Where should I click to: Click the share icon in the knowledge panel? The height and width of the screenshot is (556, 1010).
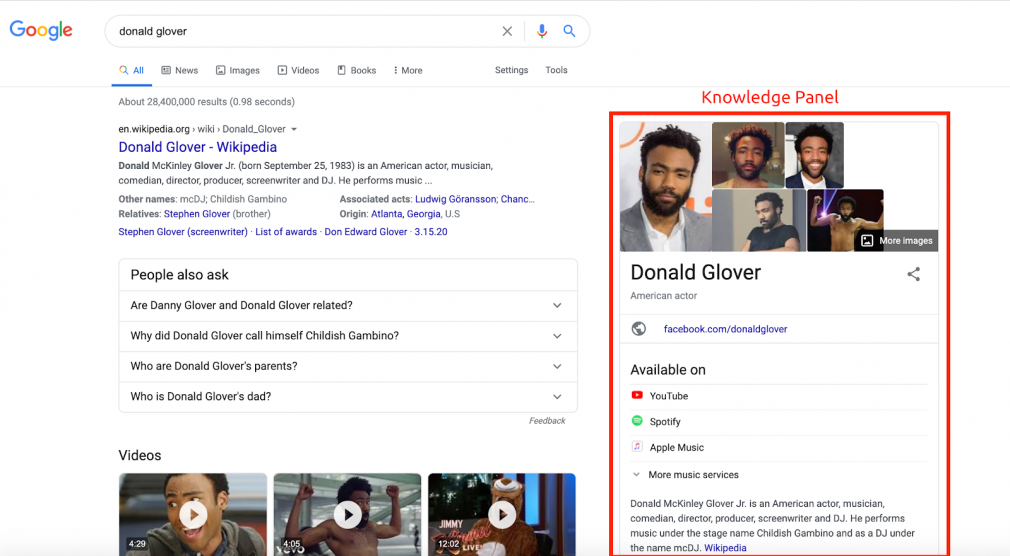point(913,274)
